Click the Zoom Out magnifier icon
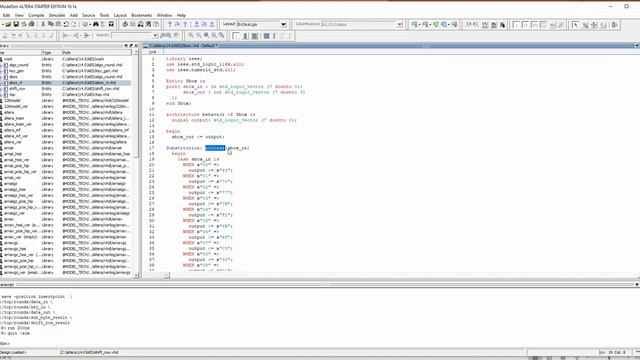Viewport: 640px width, 360px height. click(199, 36)
